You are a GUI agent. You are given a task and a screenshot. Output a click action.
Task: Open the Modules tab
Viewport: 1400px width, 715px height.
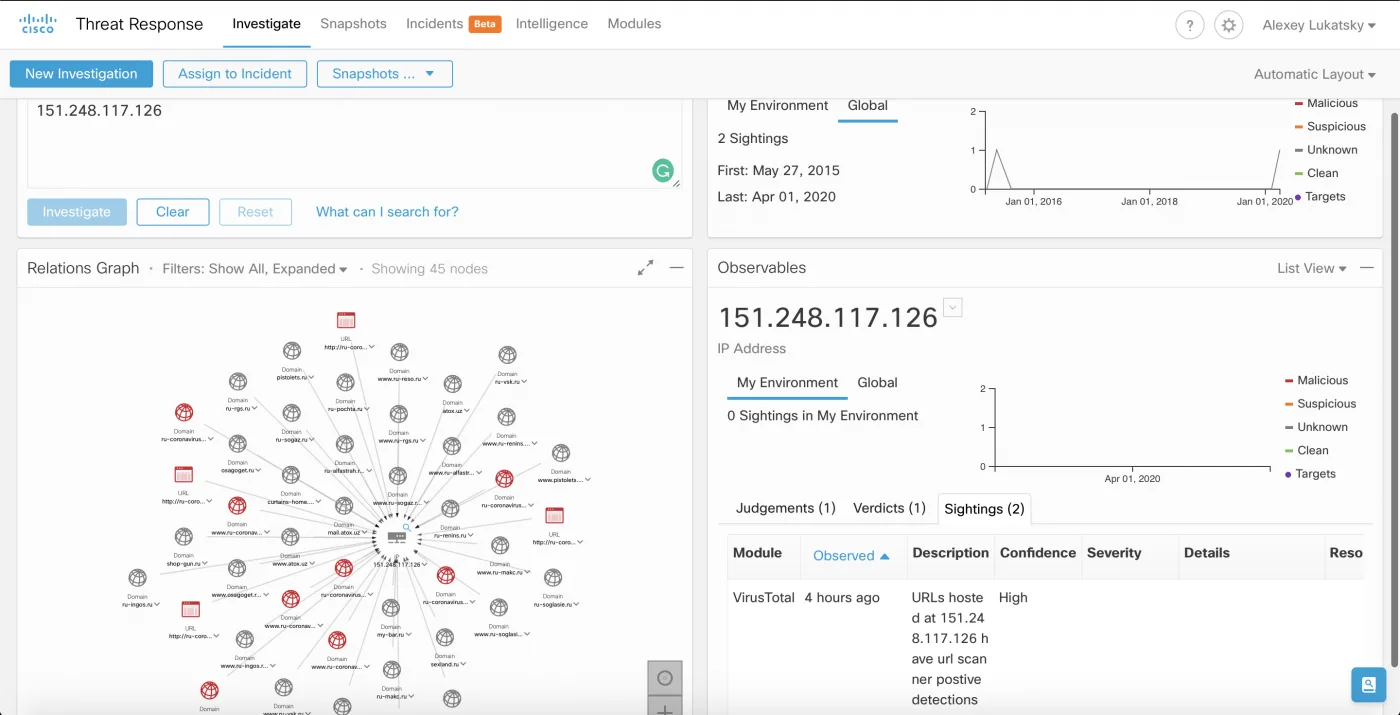pos(634,24)
